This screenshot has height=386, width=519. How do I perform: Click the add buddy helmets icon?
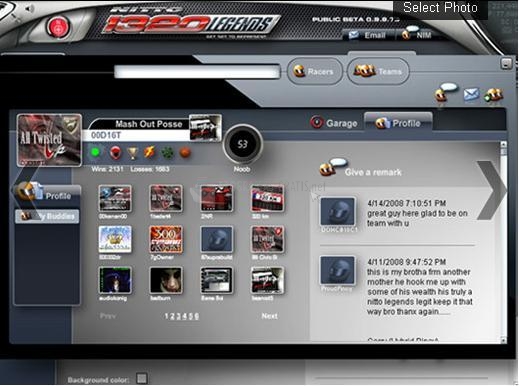point(494,96)
